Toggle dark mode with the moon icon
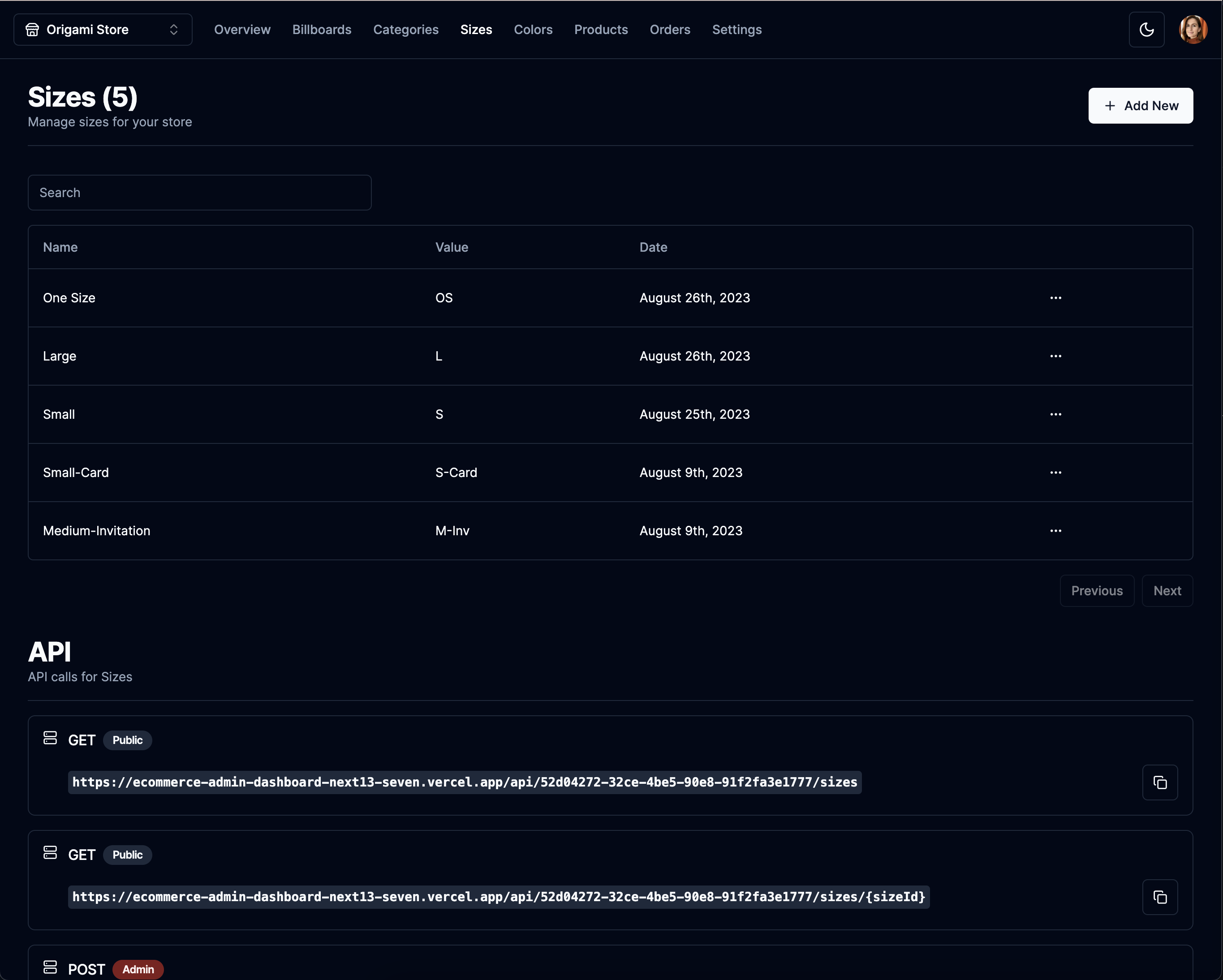 [1146, 30]
